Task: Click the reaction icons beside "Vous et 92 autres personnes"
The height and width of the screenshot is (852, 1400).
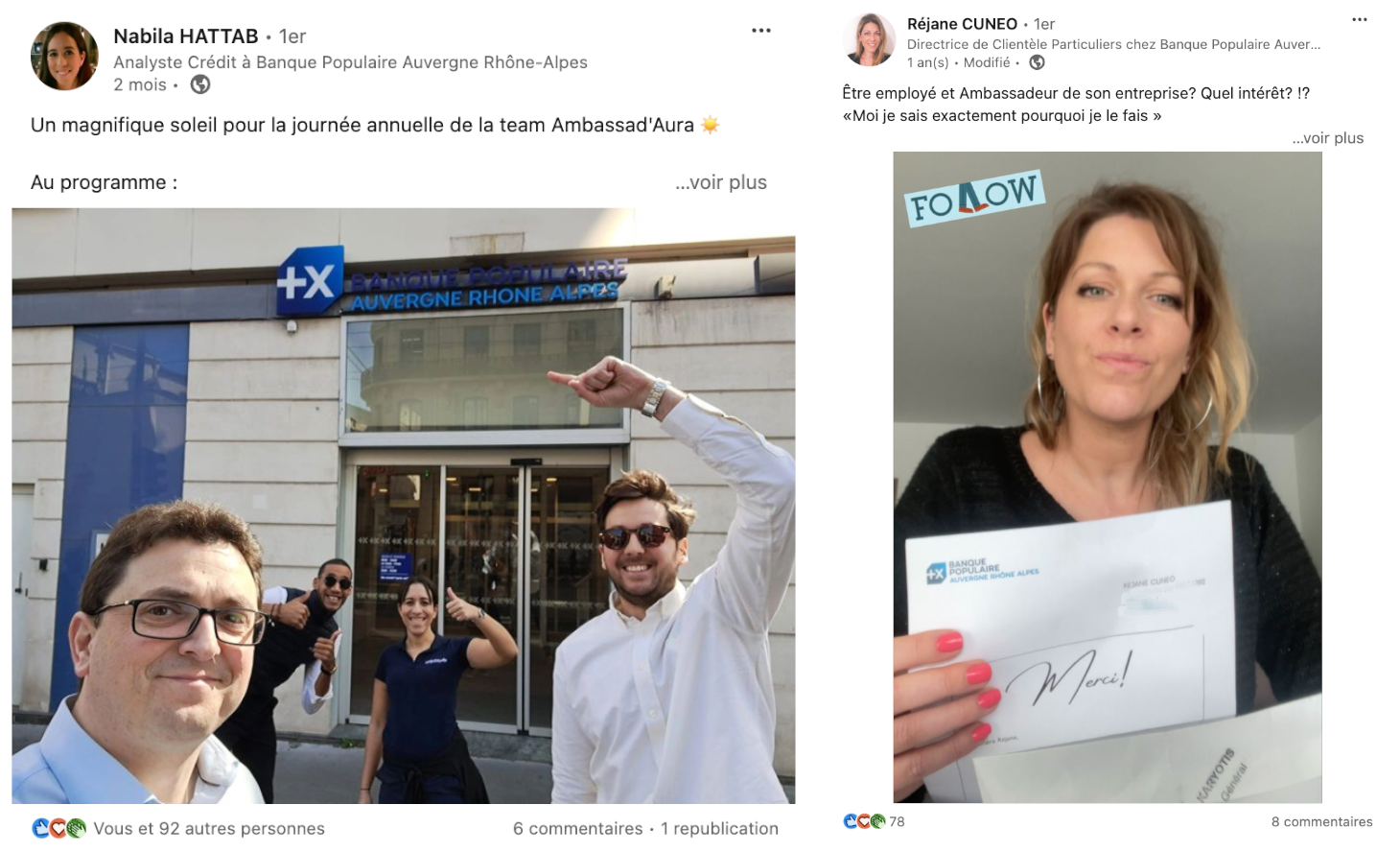Action: point(58,828)
